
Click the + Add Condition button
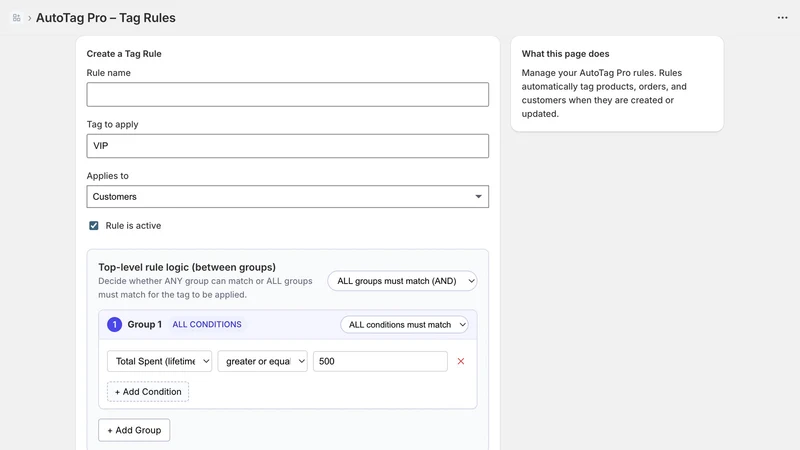coord(148,392)
